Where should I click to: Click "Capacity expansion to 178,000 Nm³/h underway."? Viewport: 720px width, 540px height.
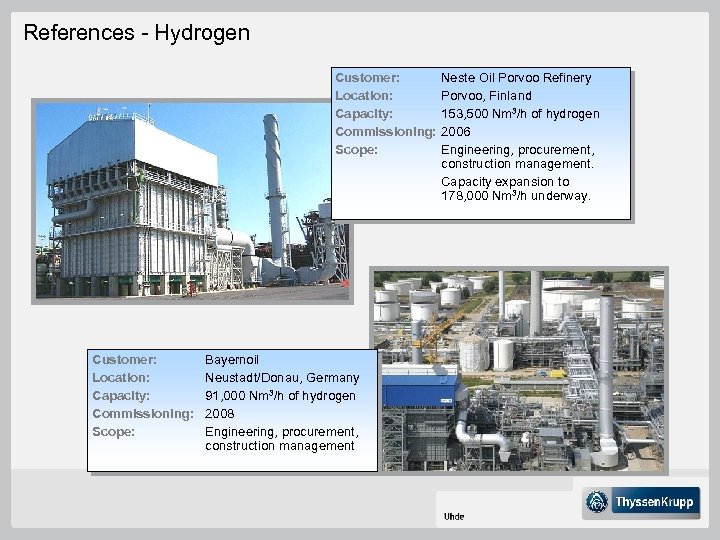tap(516, 189)
